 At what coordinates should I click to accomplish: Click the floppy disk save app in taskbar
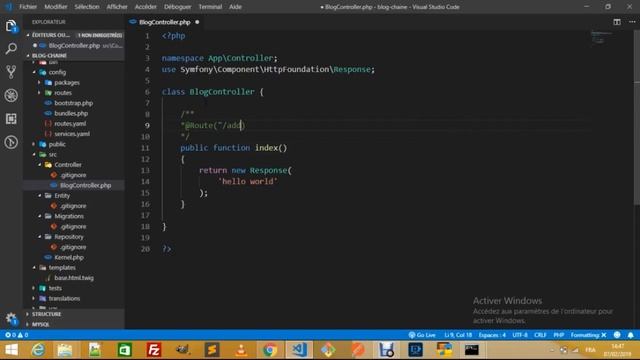tap(386, 350)
